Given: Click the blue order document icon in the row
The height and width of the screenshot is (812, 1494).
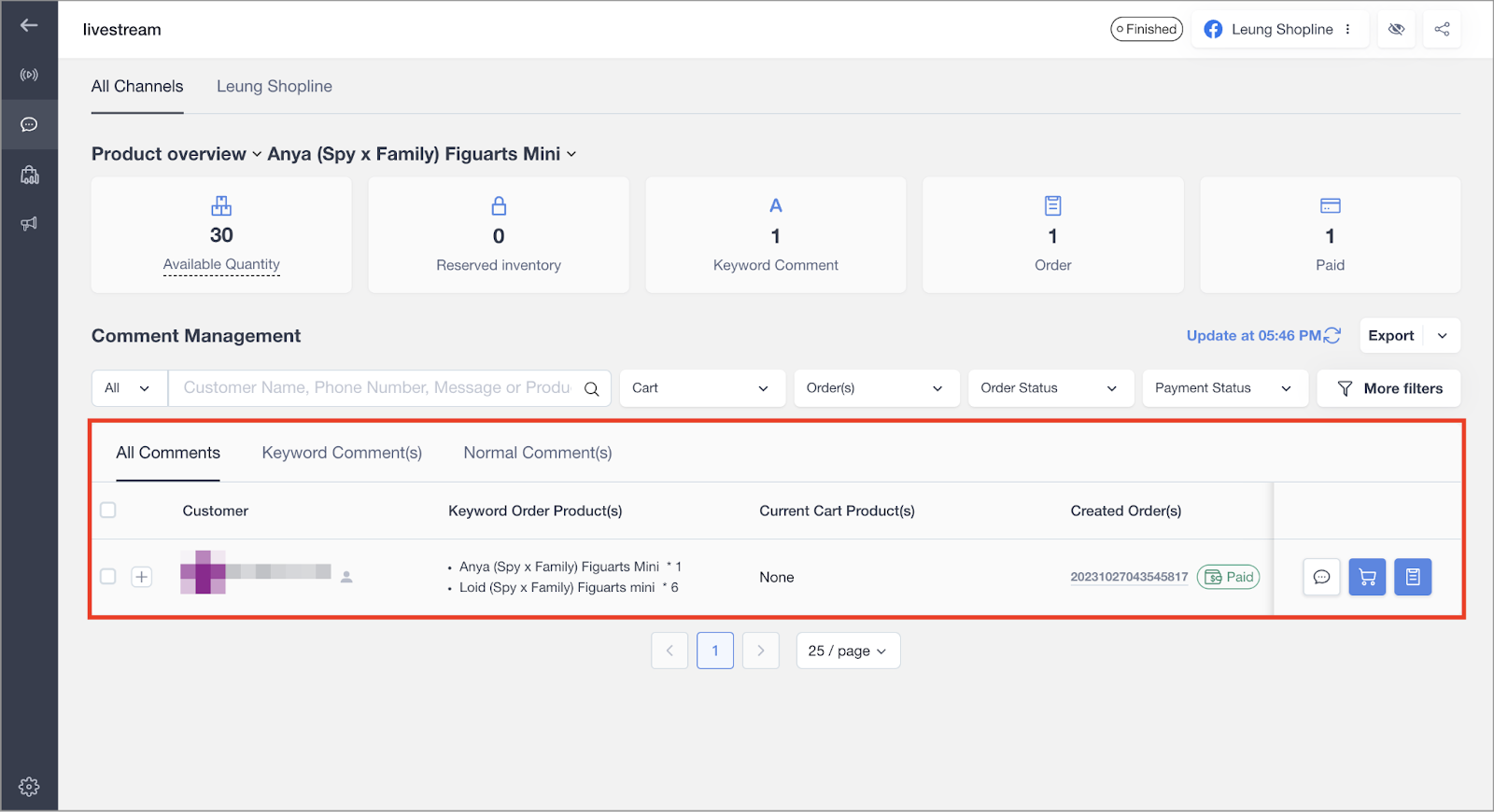Looking at the screenshot, I should 1413,577.
